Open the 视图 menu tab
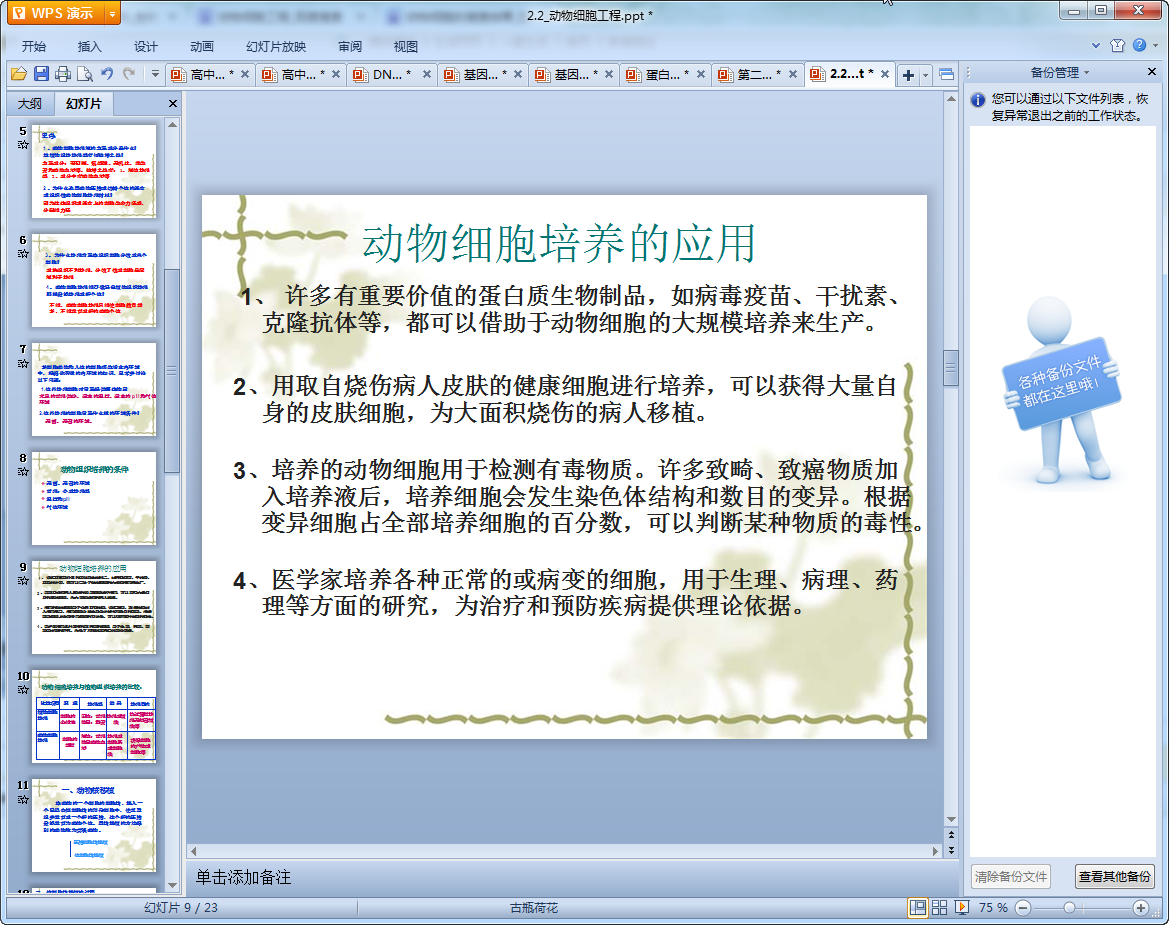The image size is (1169, 925). 406,46
